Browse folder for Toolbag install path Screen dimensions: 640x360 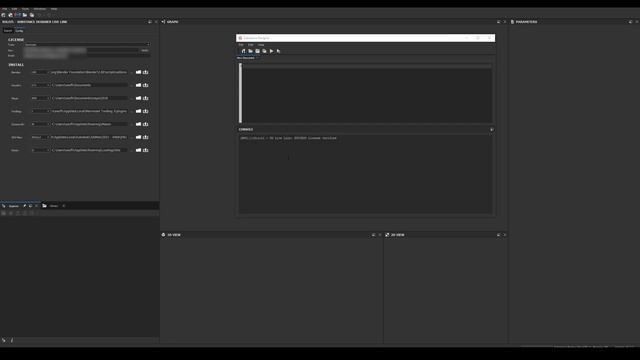pos(138,111)
